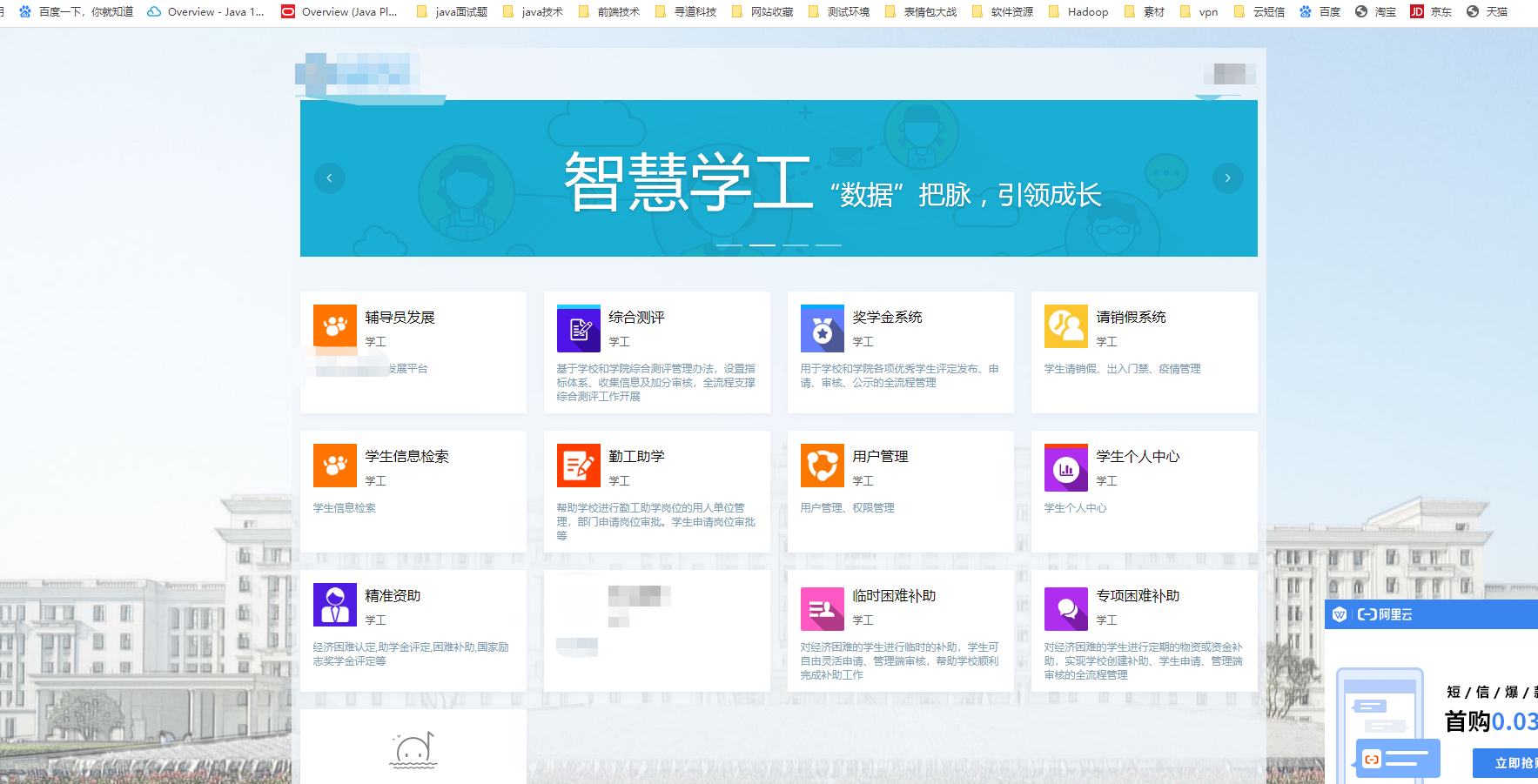Open the java技术 bookmark folder
The height and width of the screenshot is (784, 1538).
click(533, 11)
